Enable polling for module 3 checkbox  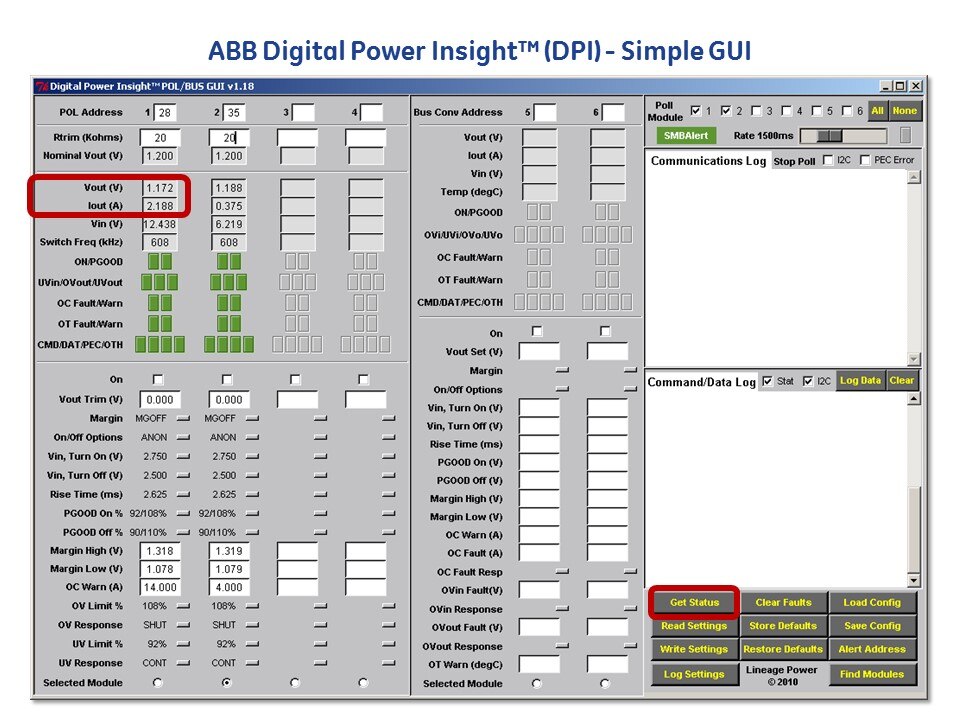[x=756, y=111]
